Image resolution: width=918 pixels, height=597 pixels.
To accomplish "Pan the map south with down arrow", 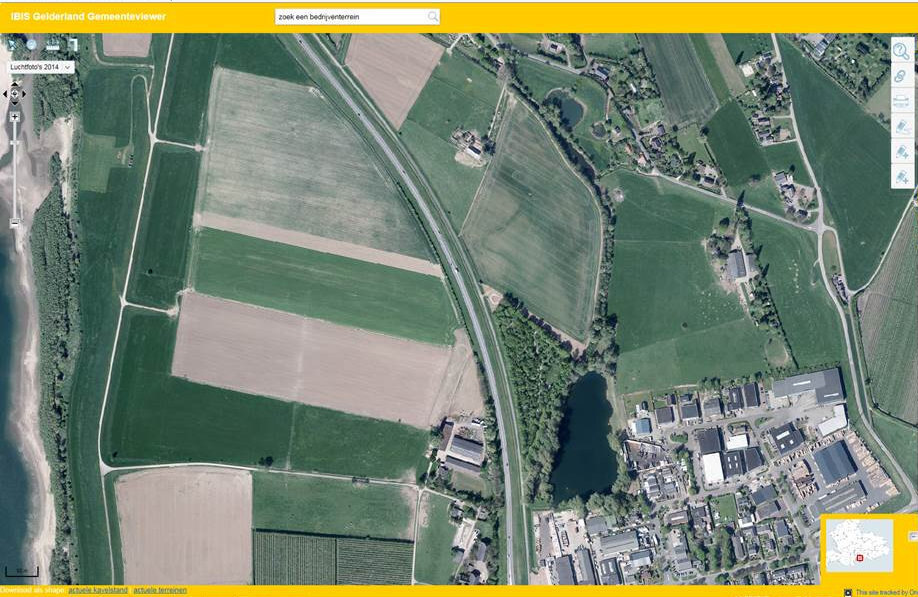I will tap(14, 103).
